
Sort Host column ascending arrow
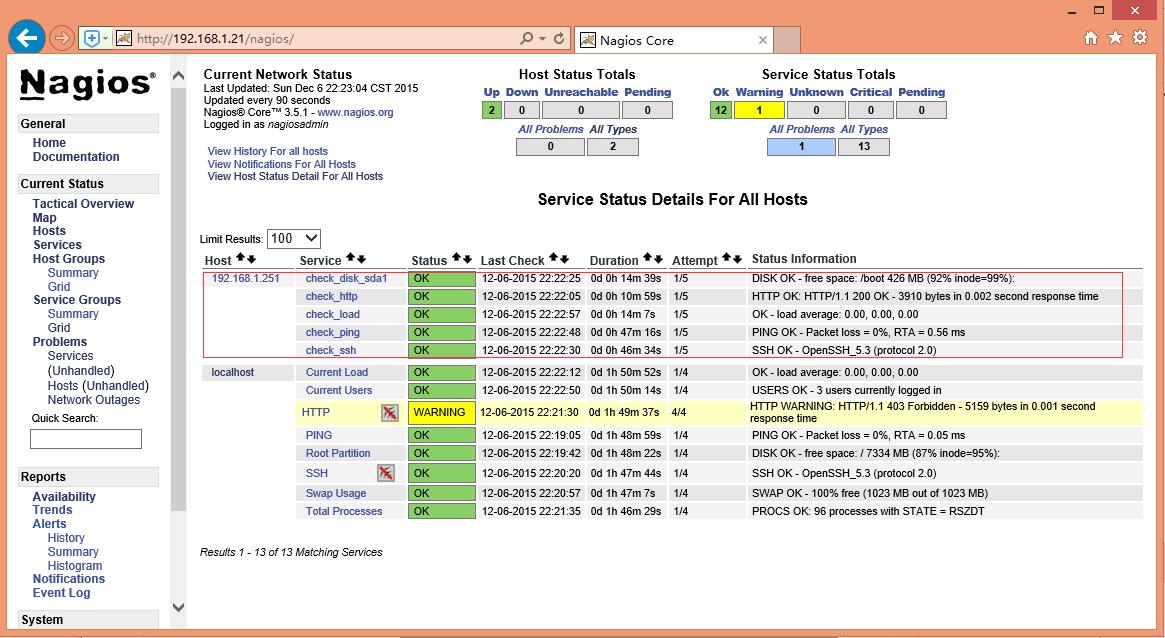[x=241, y=258]
